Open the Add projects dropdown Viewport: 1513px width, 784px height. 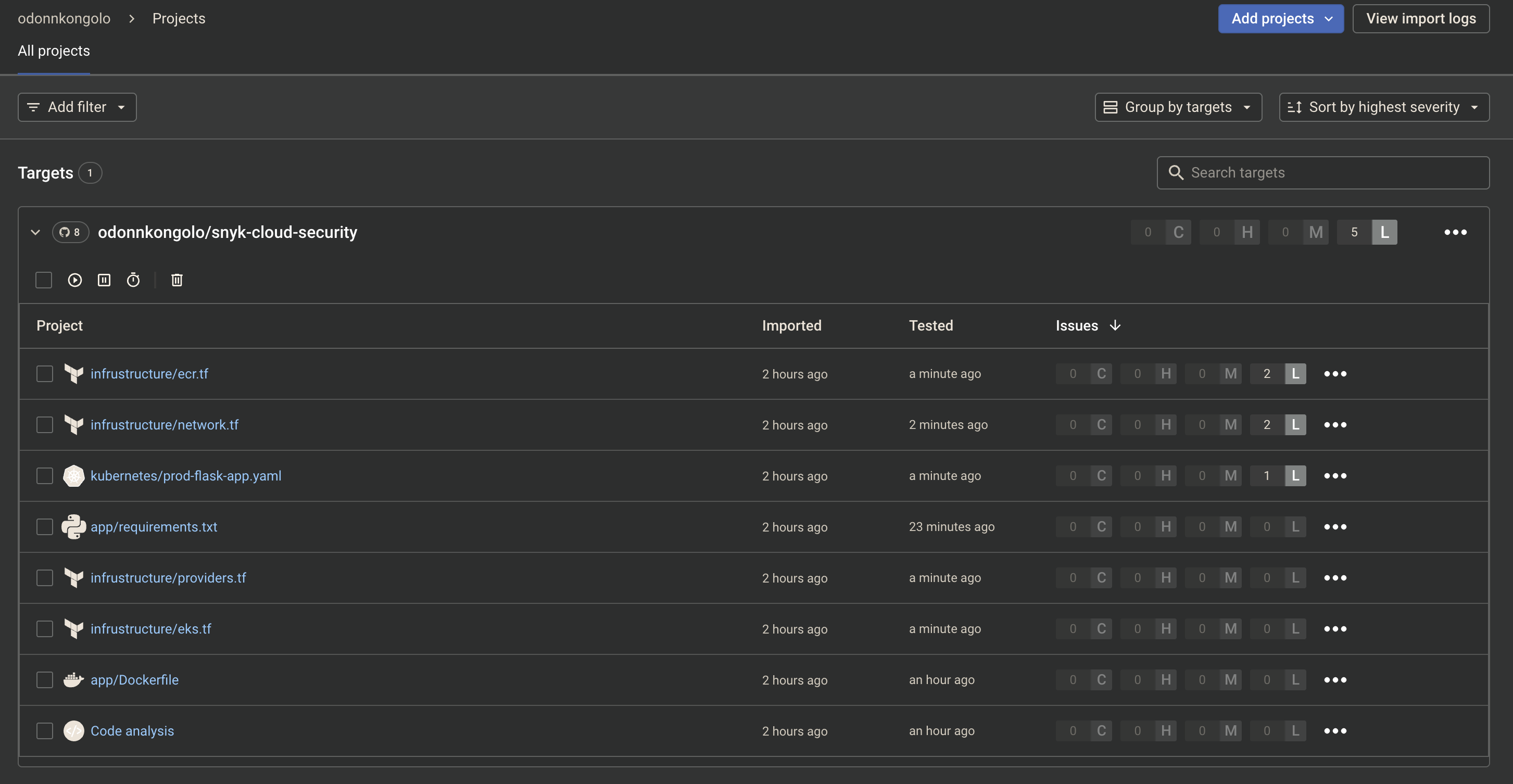click(x=1280, y=19)
